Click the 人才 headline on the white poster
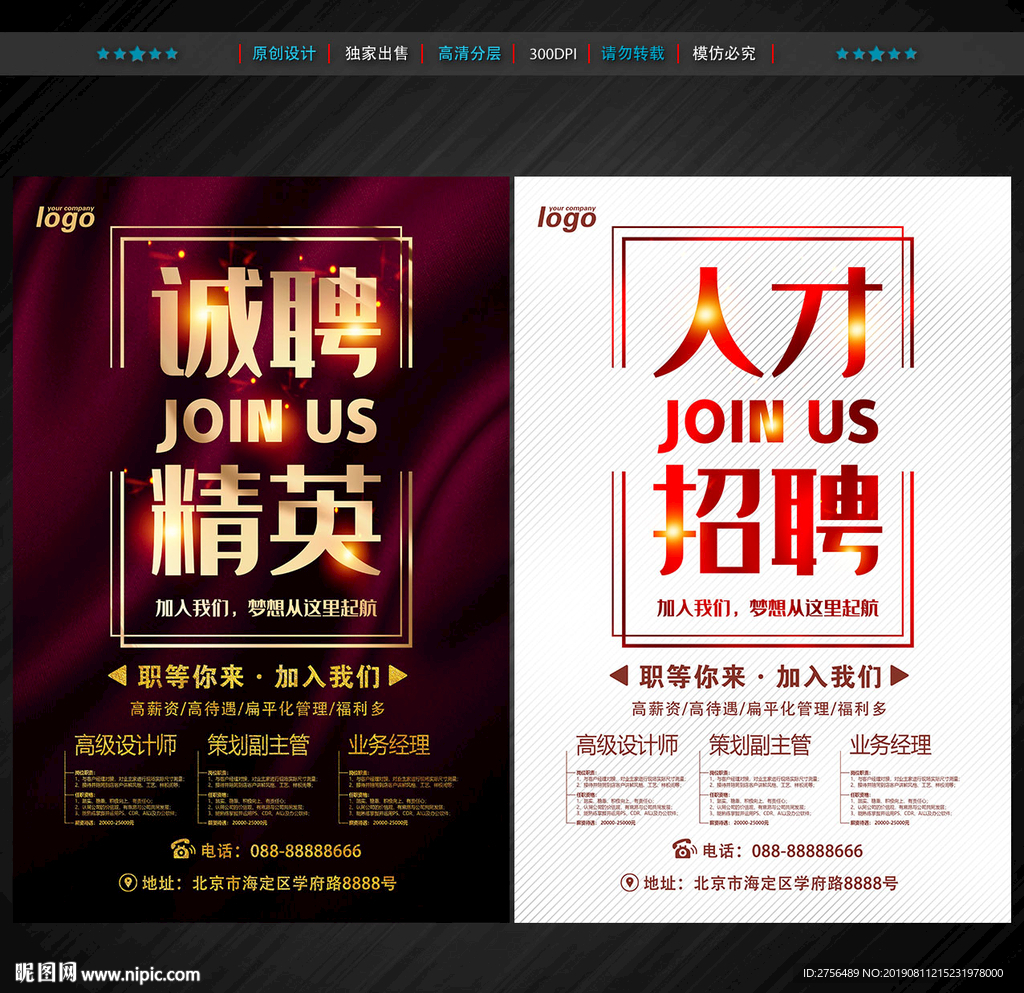 point(768,322)
